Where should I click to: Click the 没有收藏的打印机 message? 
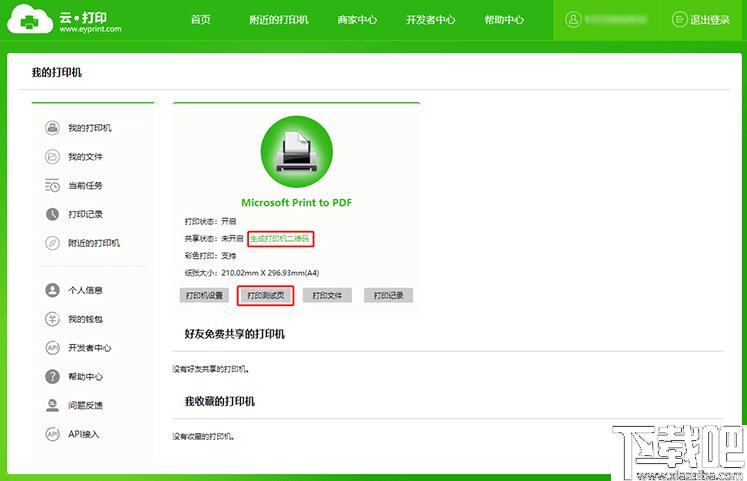pos(203,436)
